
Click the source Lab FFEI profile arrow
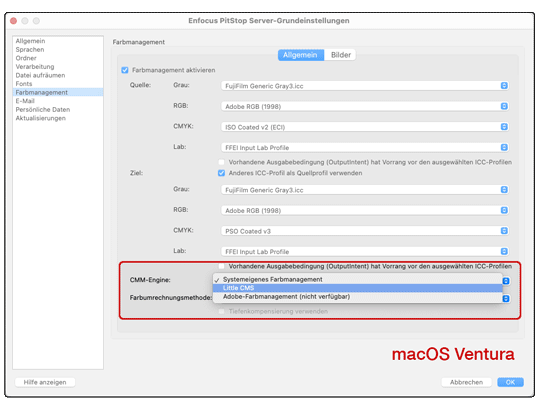tap(504, 147)
